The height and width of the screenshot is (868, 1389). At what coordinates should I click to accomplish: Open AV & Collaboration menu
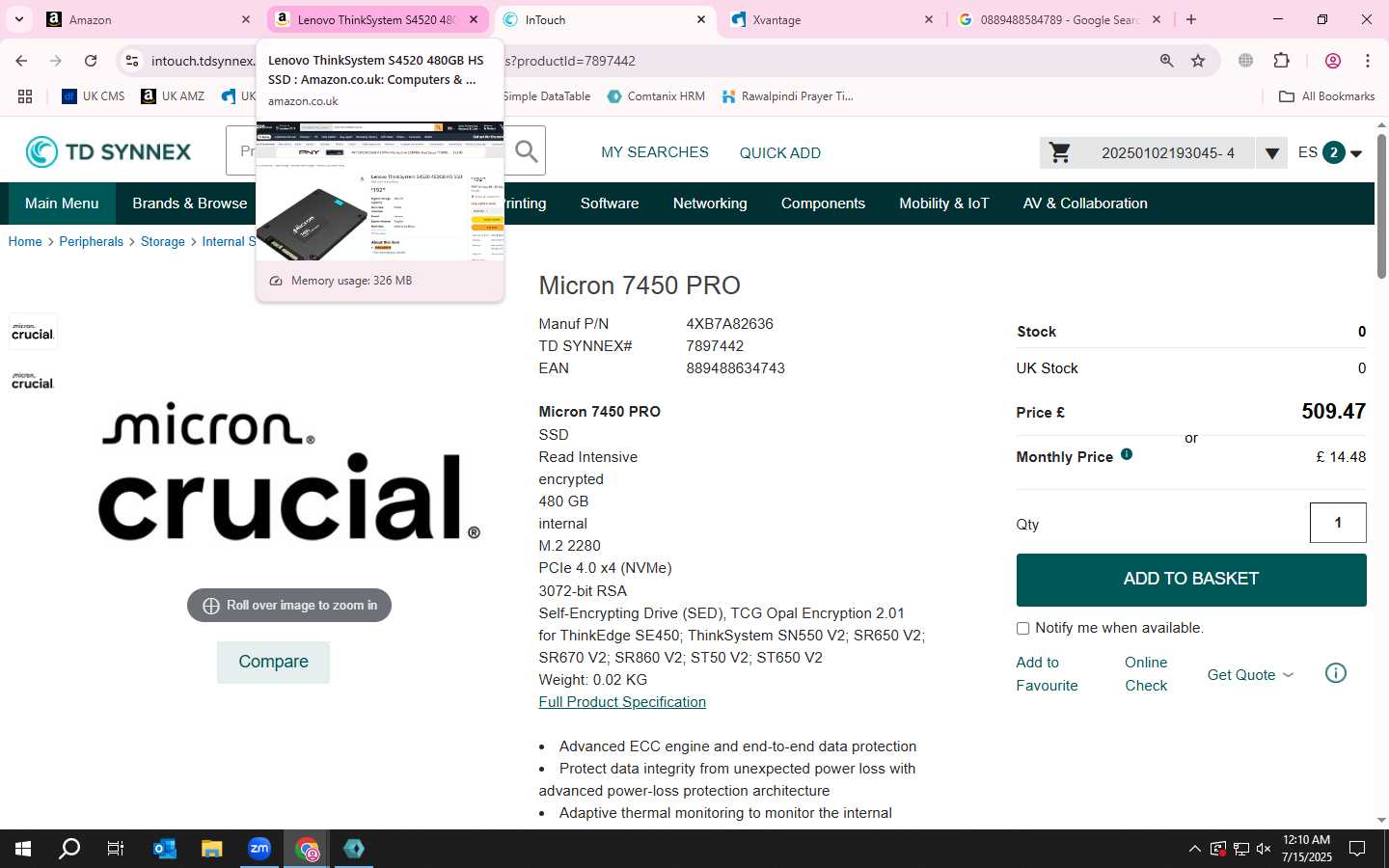[1085, 203]
